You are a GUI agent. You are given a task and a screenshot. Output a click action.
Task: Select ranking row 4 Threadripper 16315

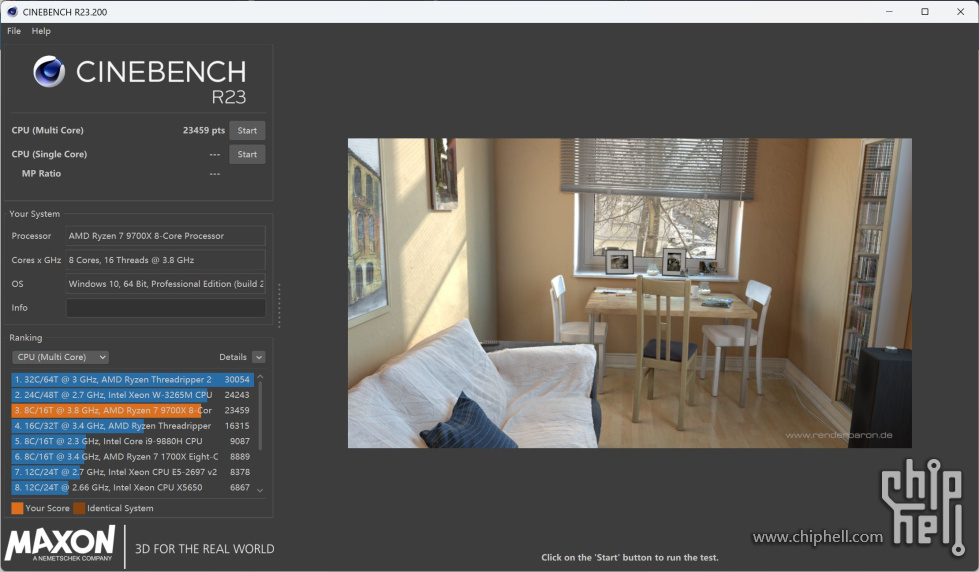[x=132, y=426]
